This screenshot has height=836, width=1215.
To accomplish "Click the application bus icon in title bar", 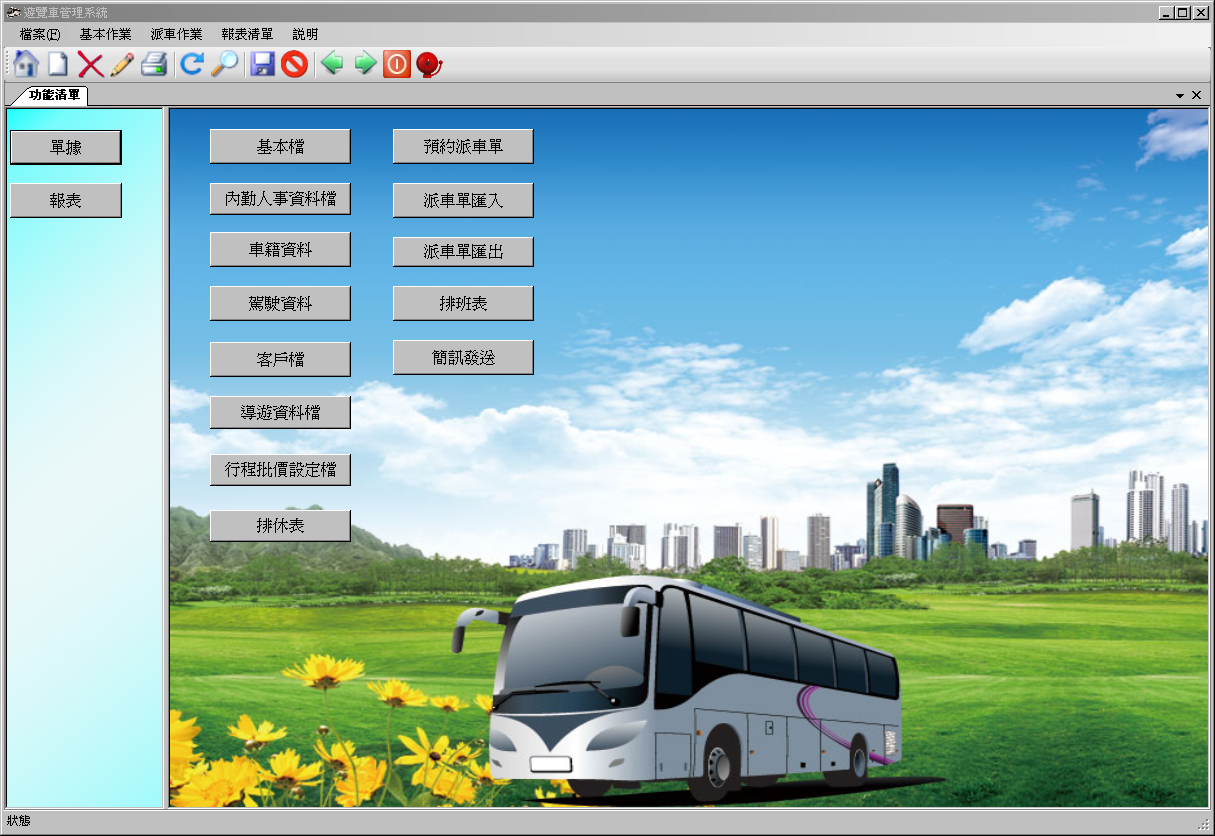I will (x=13, y=12).
